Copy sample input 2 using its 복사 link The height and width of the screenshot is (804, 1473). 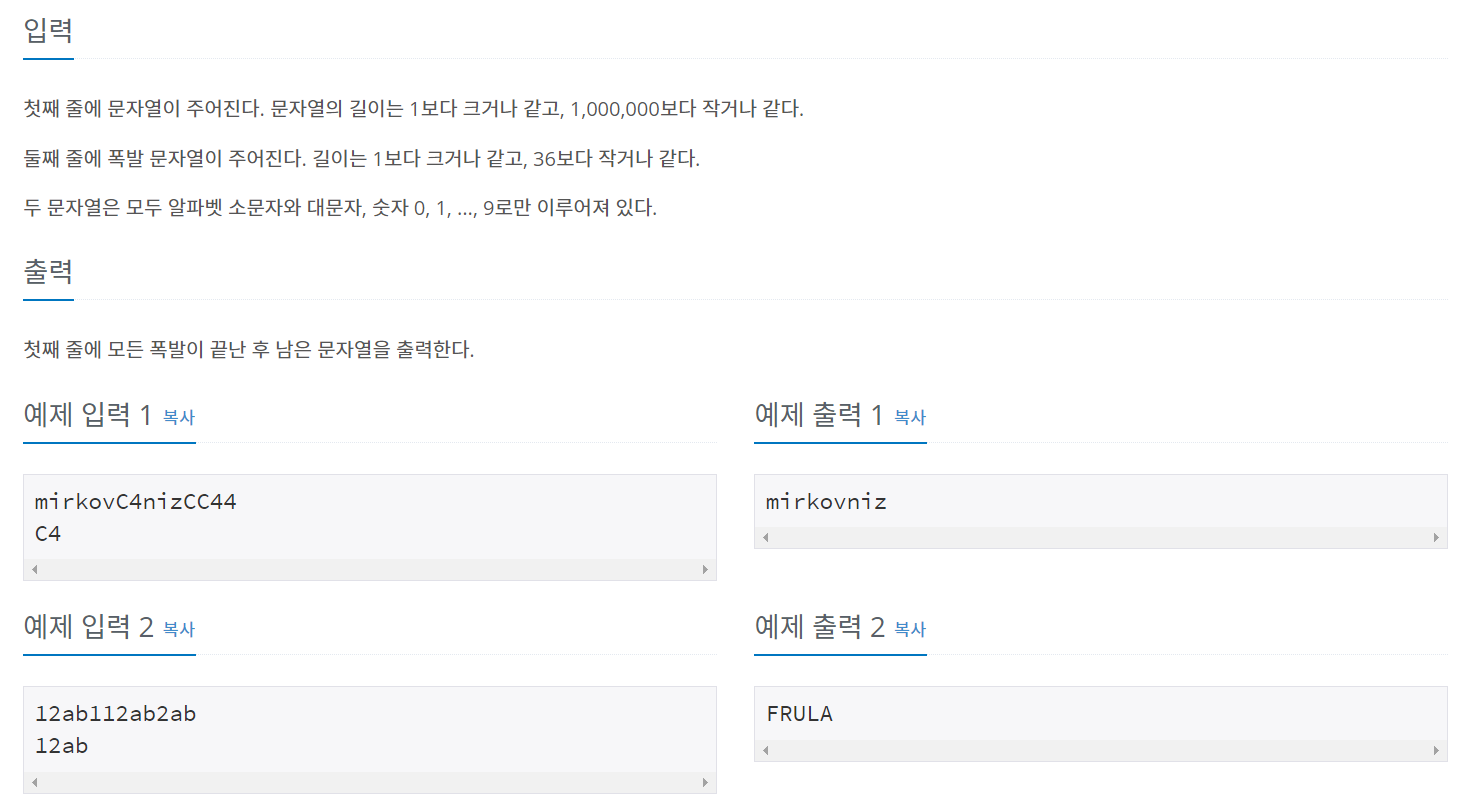[x=178, y=630]
